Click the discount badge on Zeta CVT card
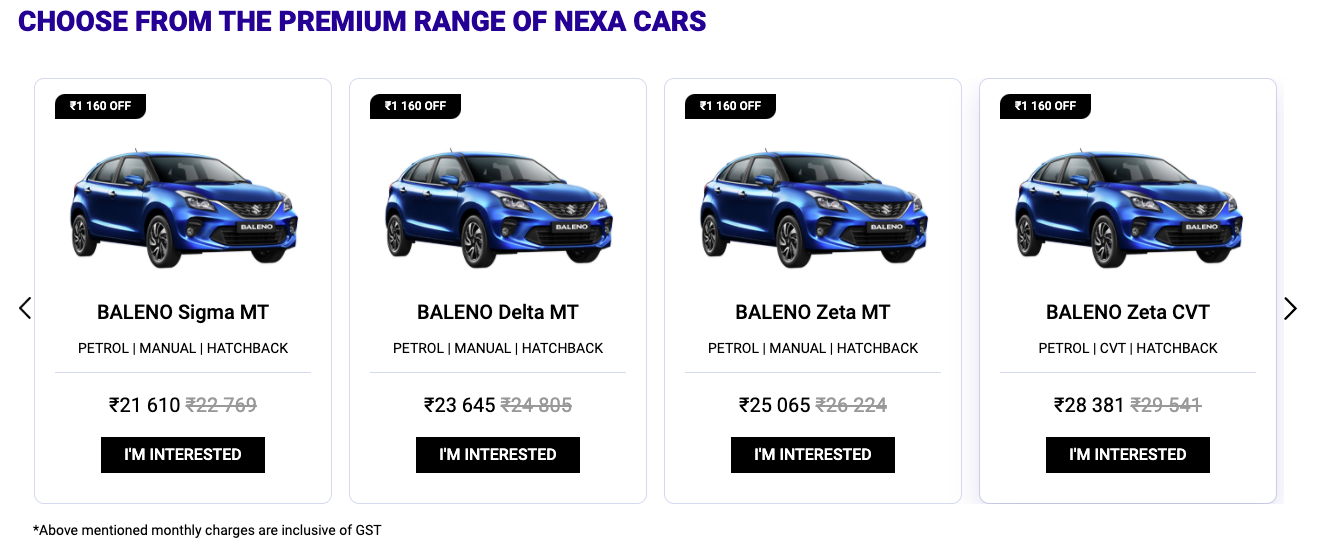 tap(1045, 106)
